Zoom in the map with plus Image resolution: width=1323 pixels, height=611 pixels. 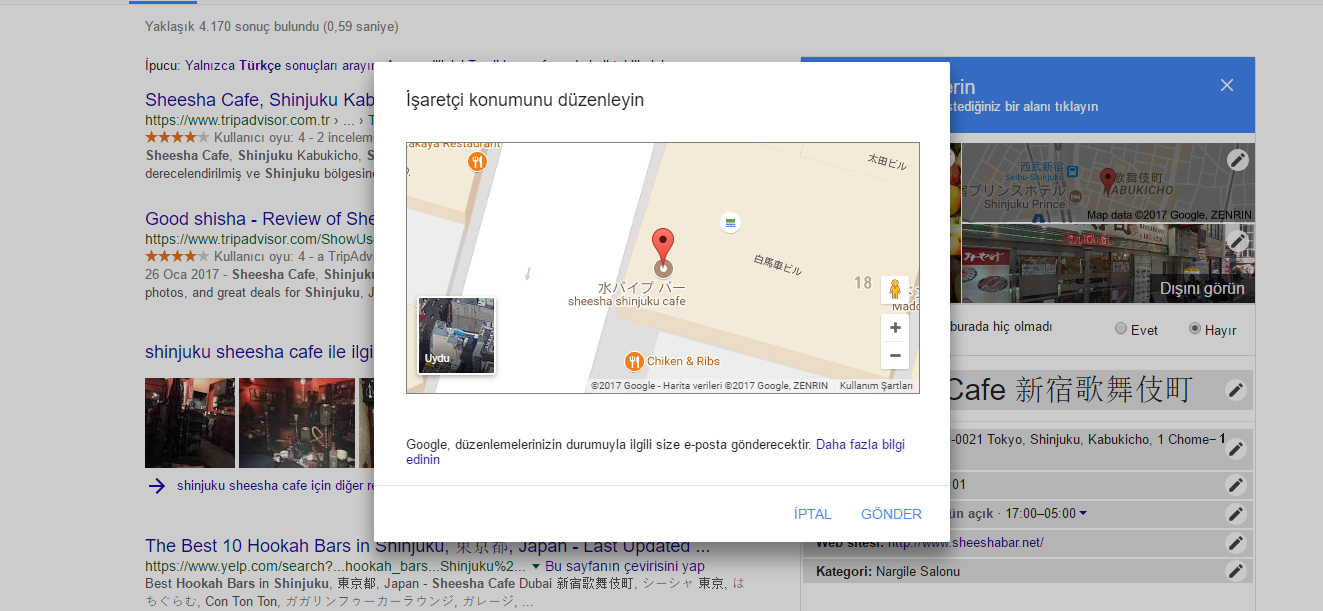[x=895, y=328]
